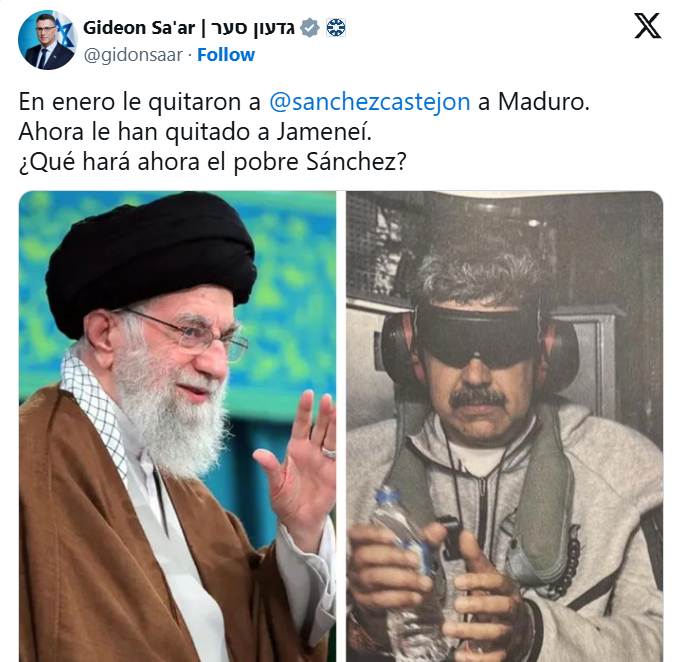Open the @gidonsaar handle
This screenshot has width=677, height=662.
click(x=133, y=55)
